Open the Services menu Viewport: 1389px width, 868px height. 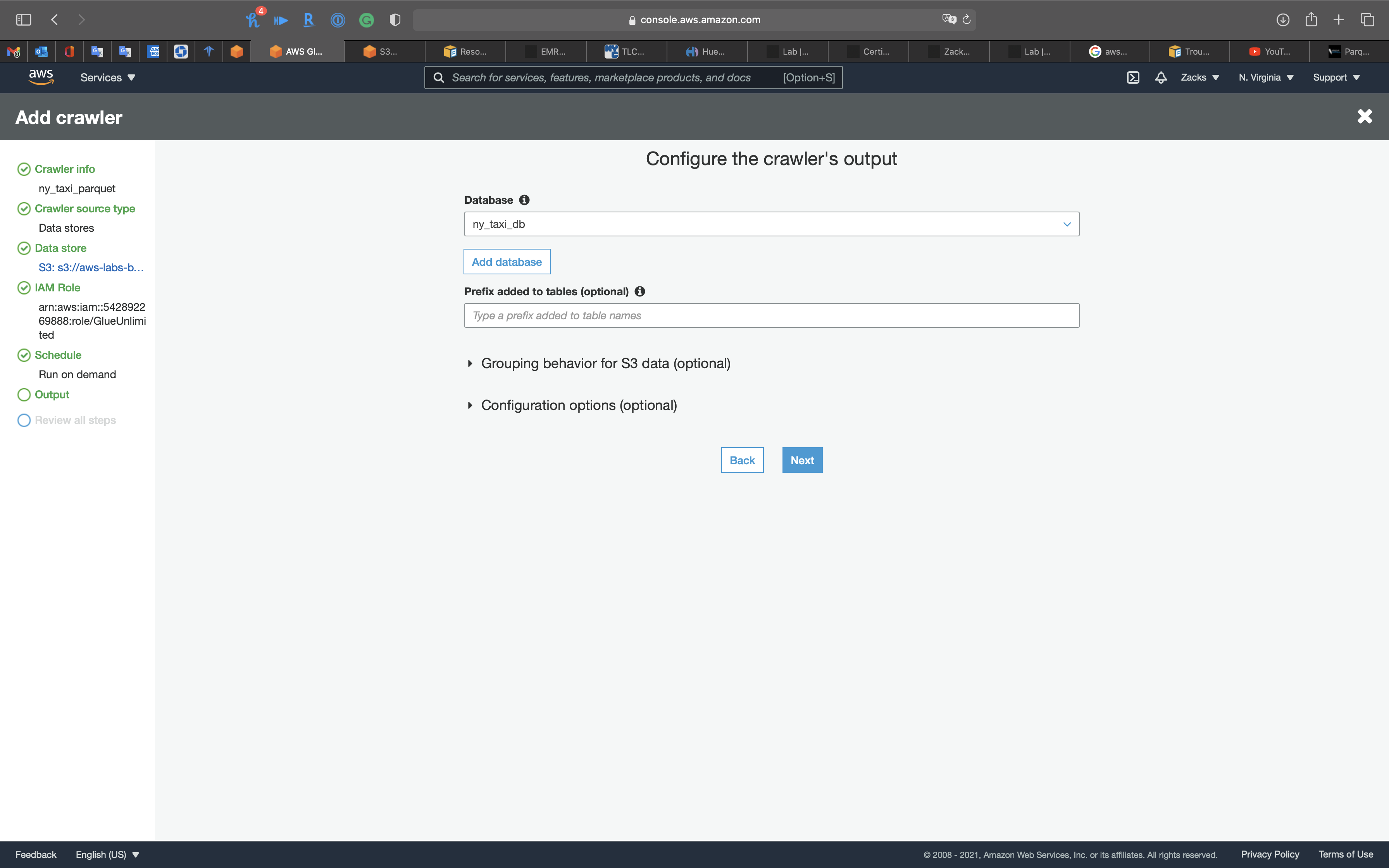coord(107,77)
